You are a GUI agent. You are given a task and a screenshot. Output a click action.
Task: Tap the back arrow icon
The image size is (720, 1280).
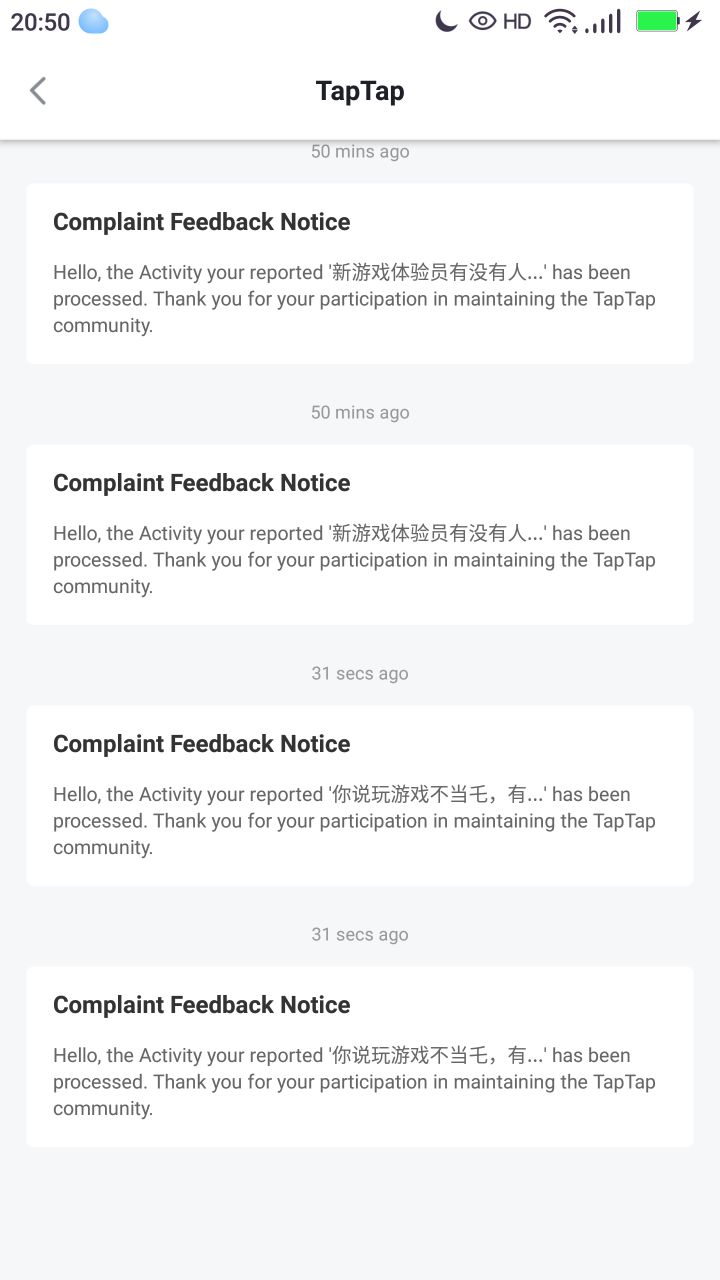pyautogui.click(x=38, y=91)
